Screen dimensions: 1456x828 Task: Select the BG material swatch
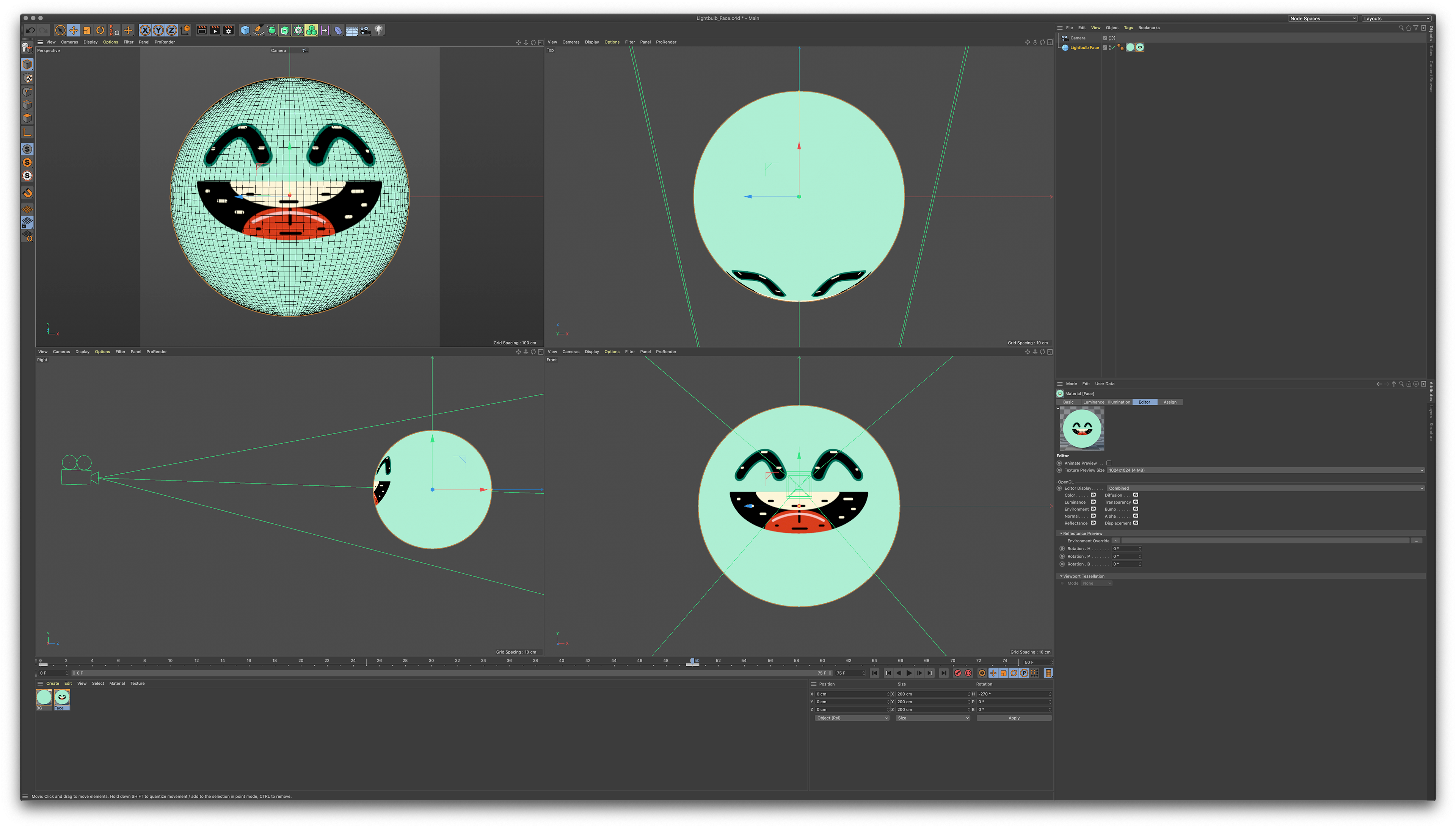click(44, 697)
